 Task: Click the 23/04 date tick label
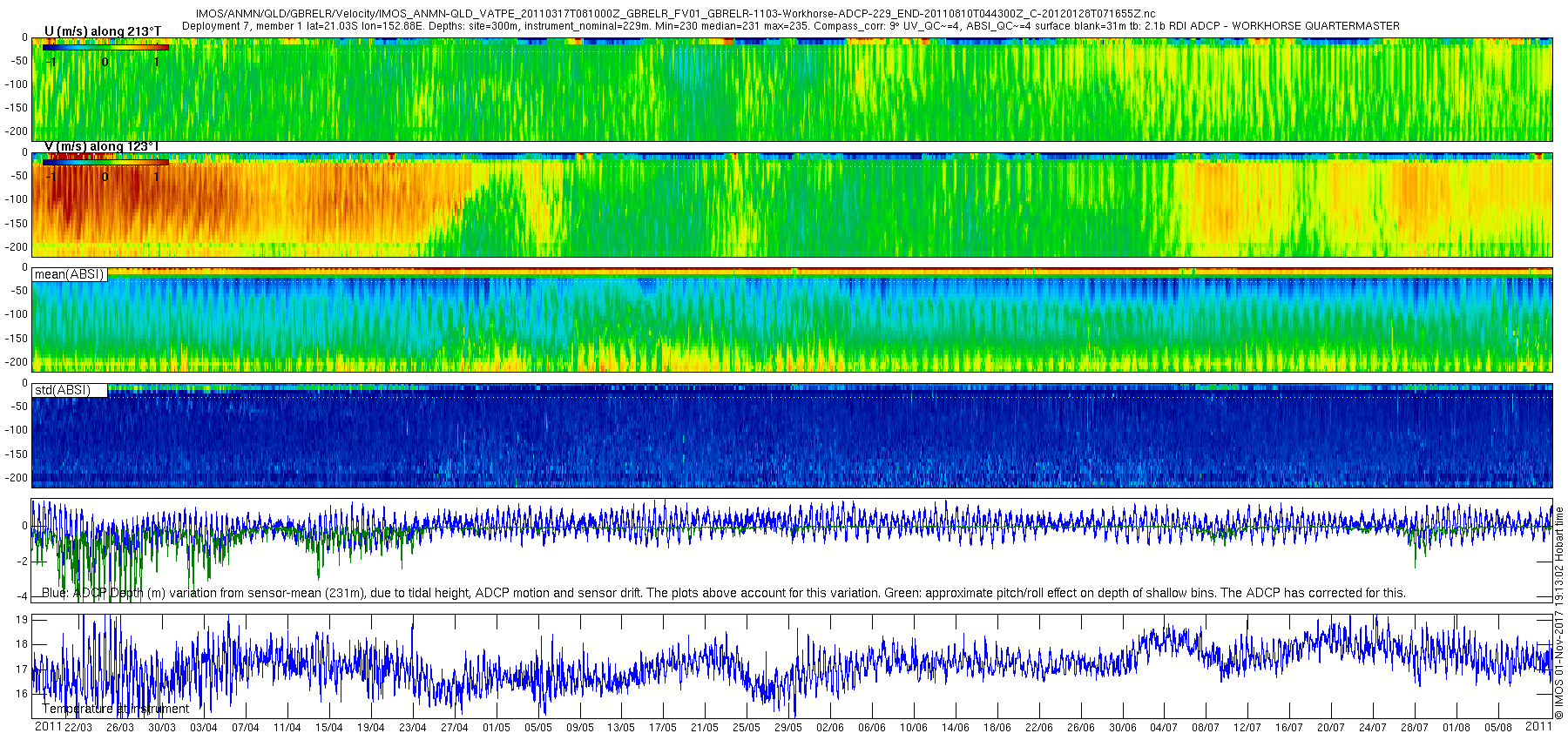pos(413,728)
